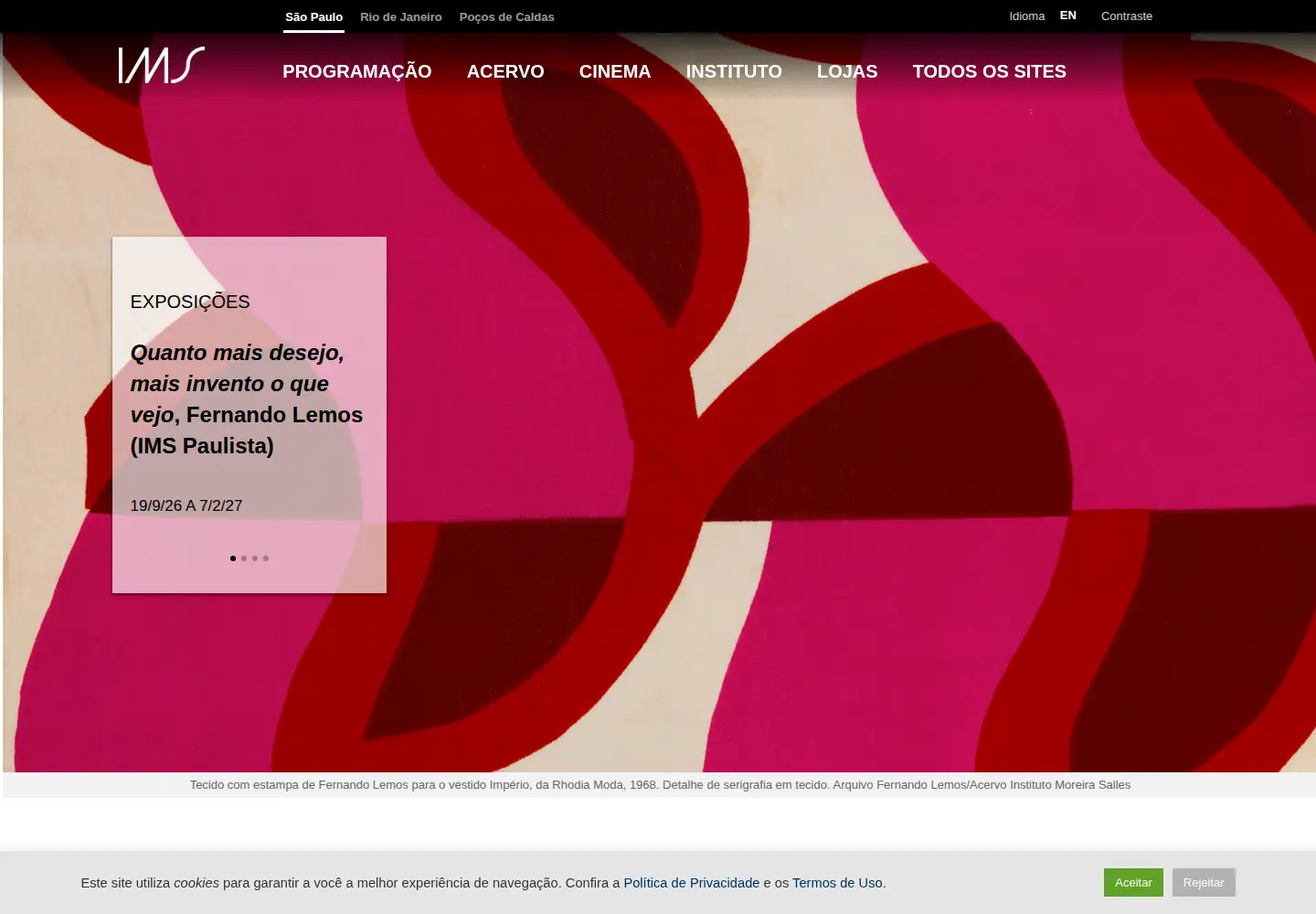Change language to EN
The width and height of the screenshot is (1316, 914).
pyautogui.click(x=1068, y=16)
